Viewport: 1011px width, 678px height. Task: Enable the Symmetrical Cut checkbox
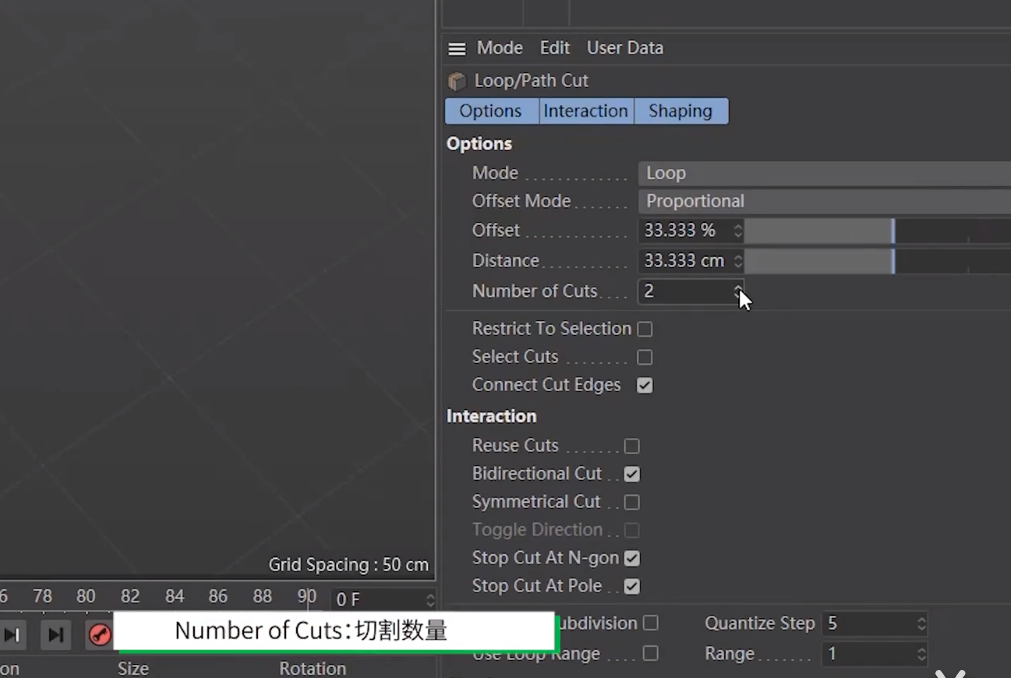(632, 502)
